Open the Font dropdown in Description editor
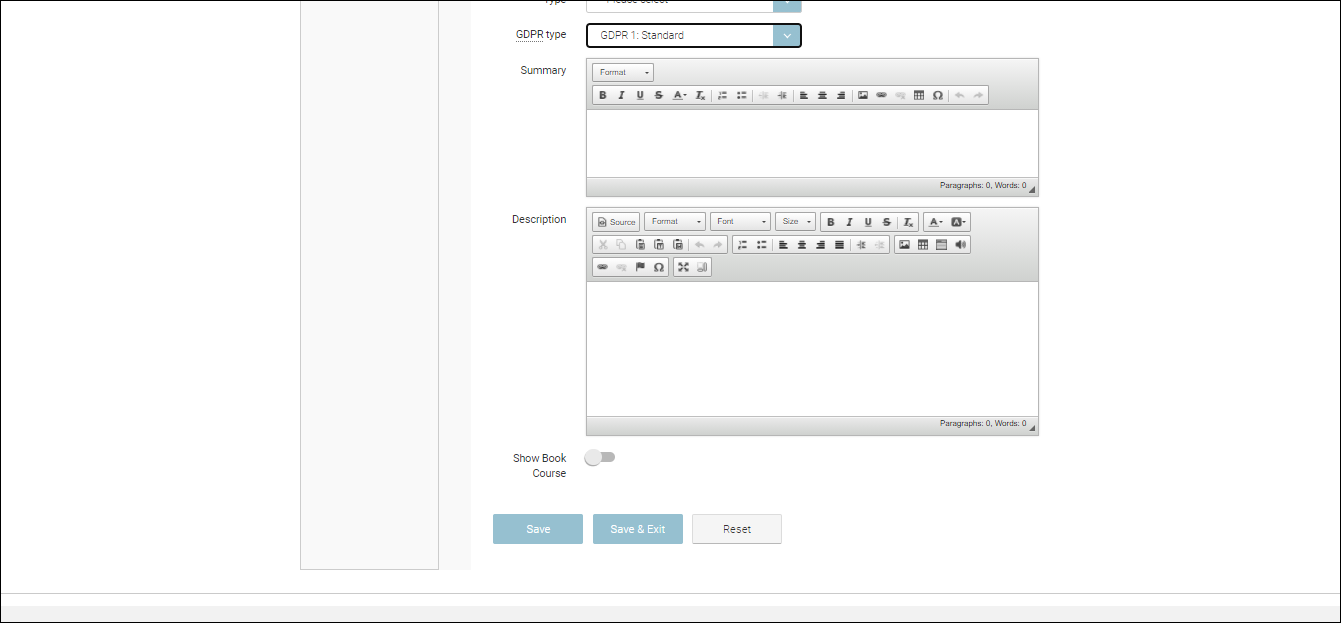The image size is (1341, 623). (740, 222)
